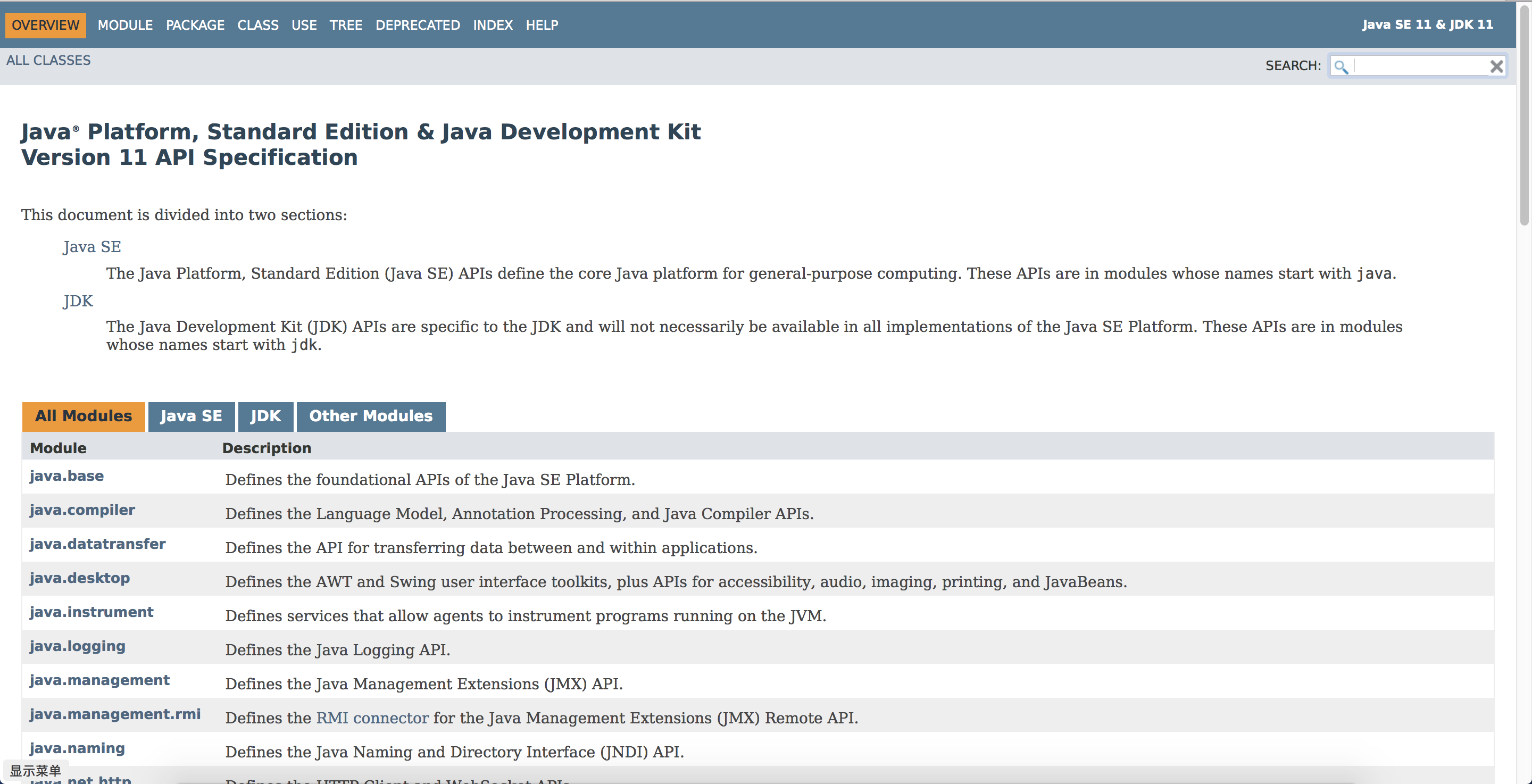
Task: Click the ALL CLASSES link
Action: click(x=48, y=60)
